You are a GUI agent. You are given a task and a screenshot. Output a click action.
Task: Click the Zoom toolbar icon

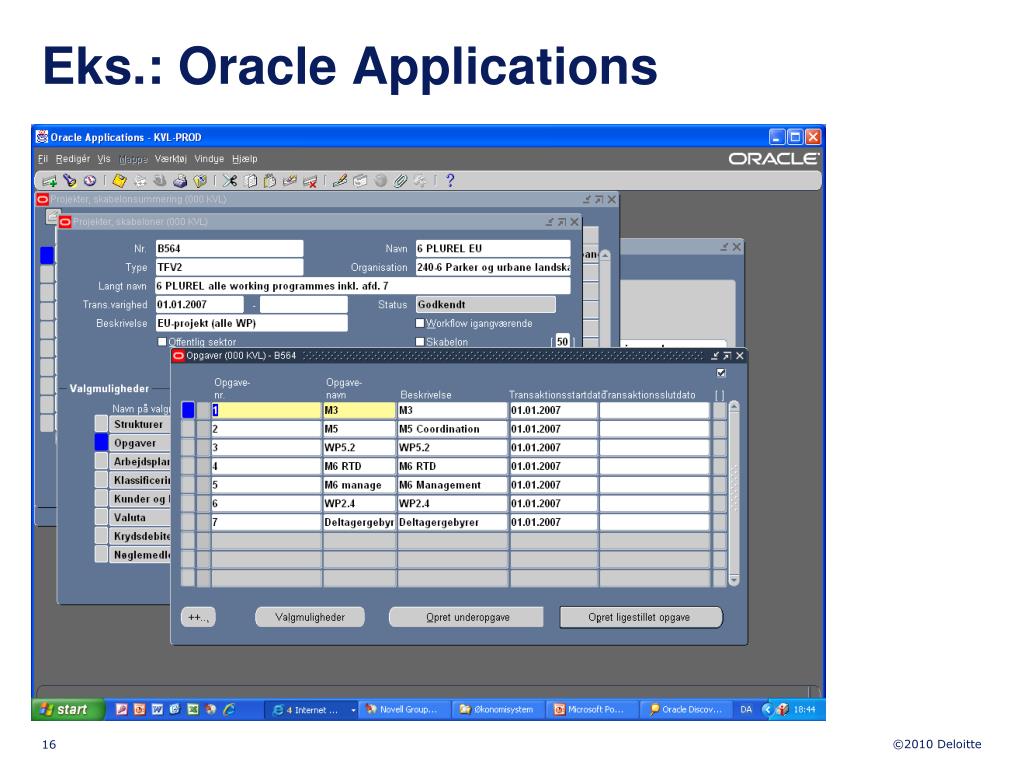coord(360,181)
